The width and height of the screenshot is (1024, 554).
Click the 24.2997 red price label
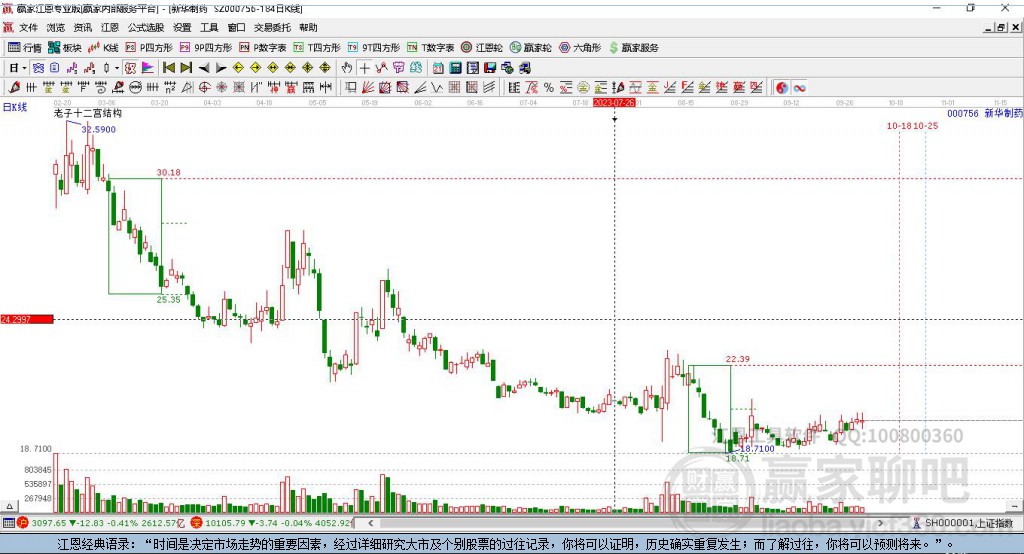(x=27, y=319)
